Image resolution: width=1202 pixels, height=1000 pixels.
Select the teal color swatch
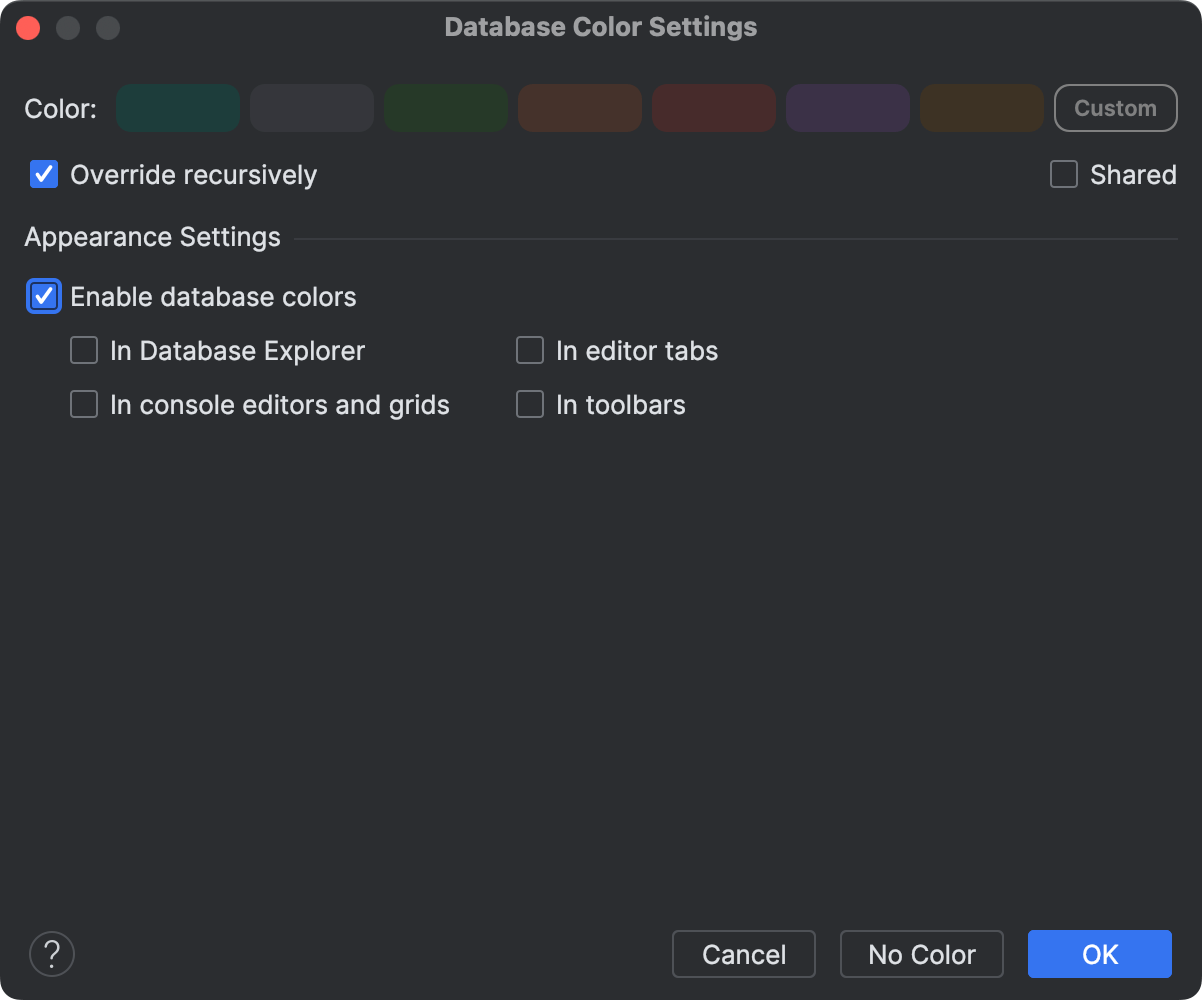point(177,108)
